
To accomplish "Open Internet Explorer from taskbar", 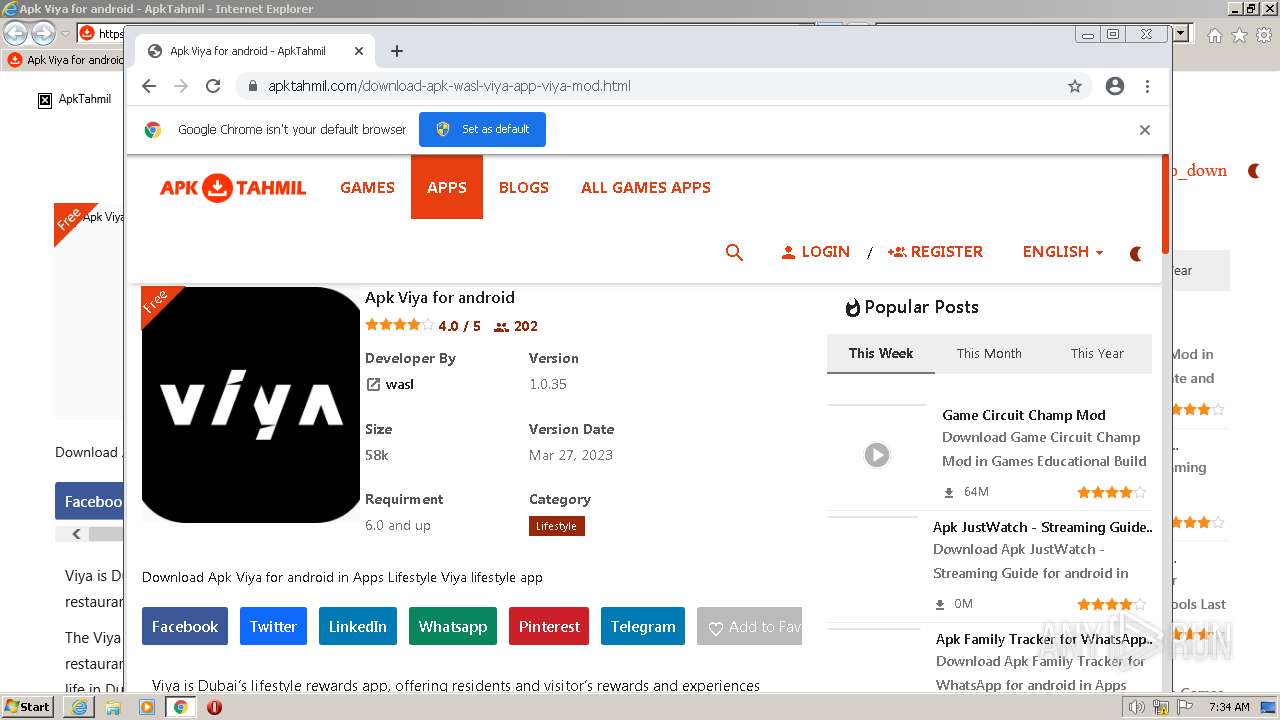I will [79, 707].
